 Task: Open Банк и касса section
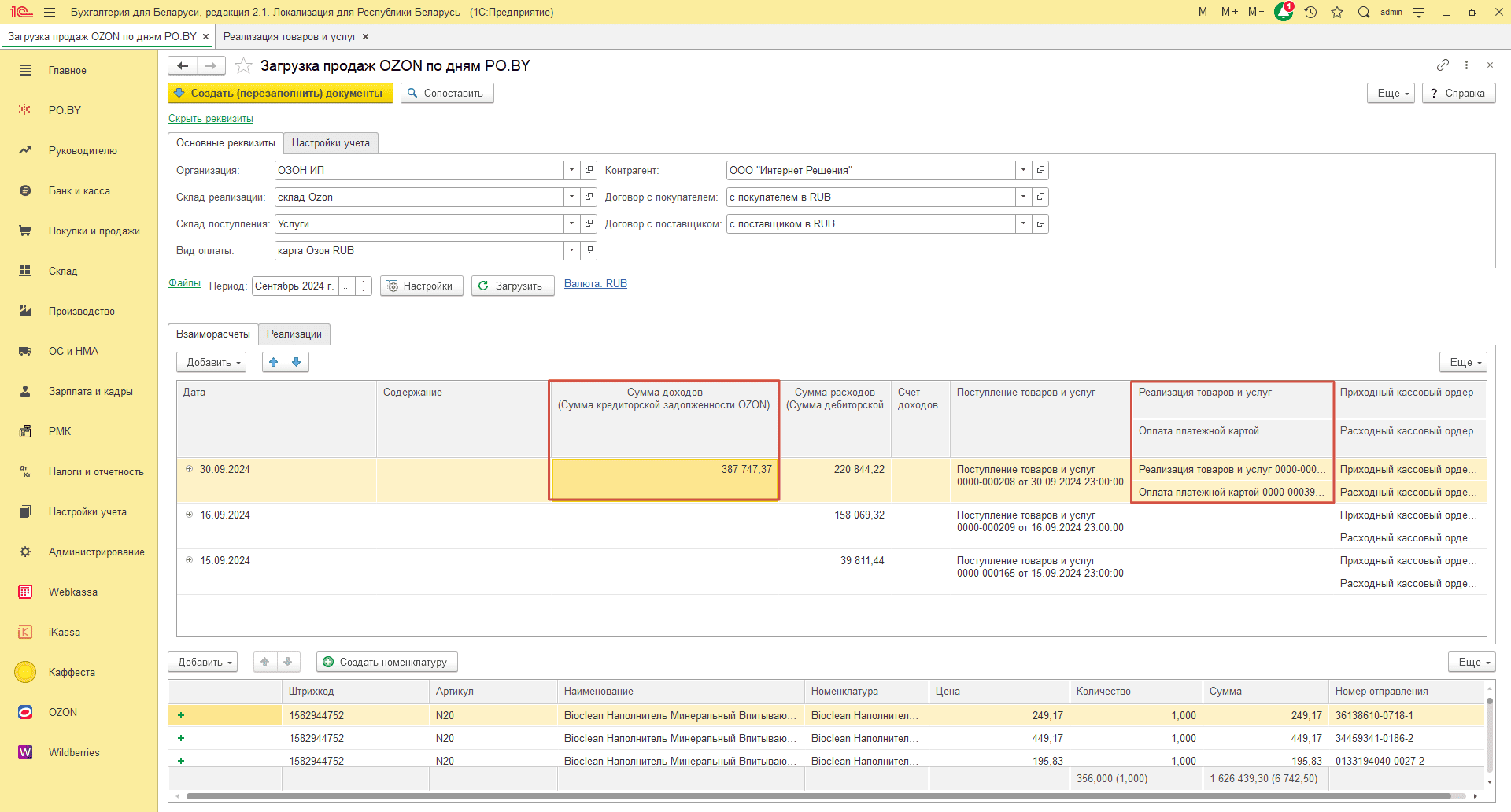coord(79,191)
